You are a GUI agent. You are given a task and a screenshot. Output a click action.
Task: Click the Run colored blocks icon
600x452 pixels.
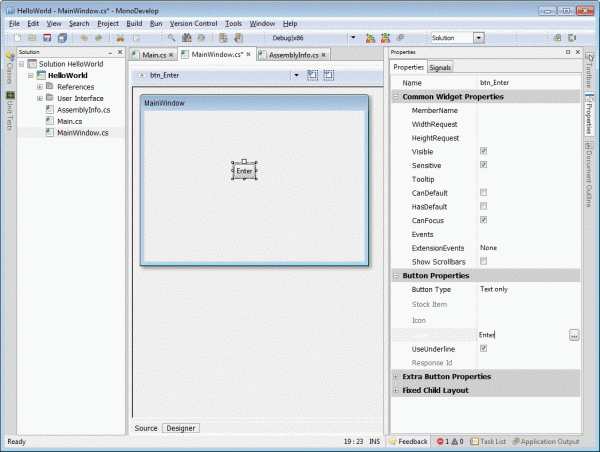tap(370, 38)
